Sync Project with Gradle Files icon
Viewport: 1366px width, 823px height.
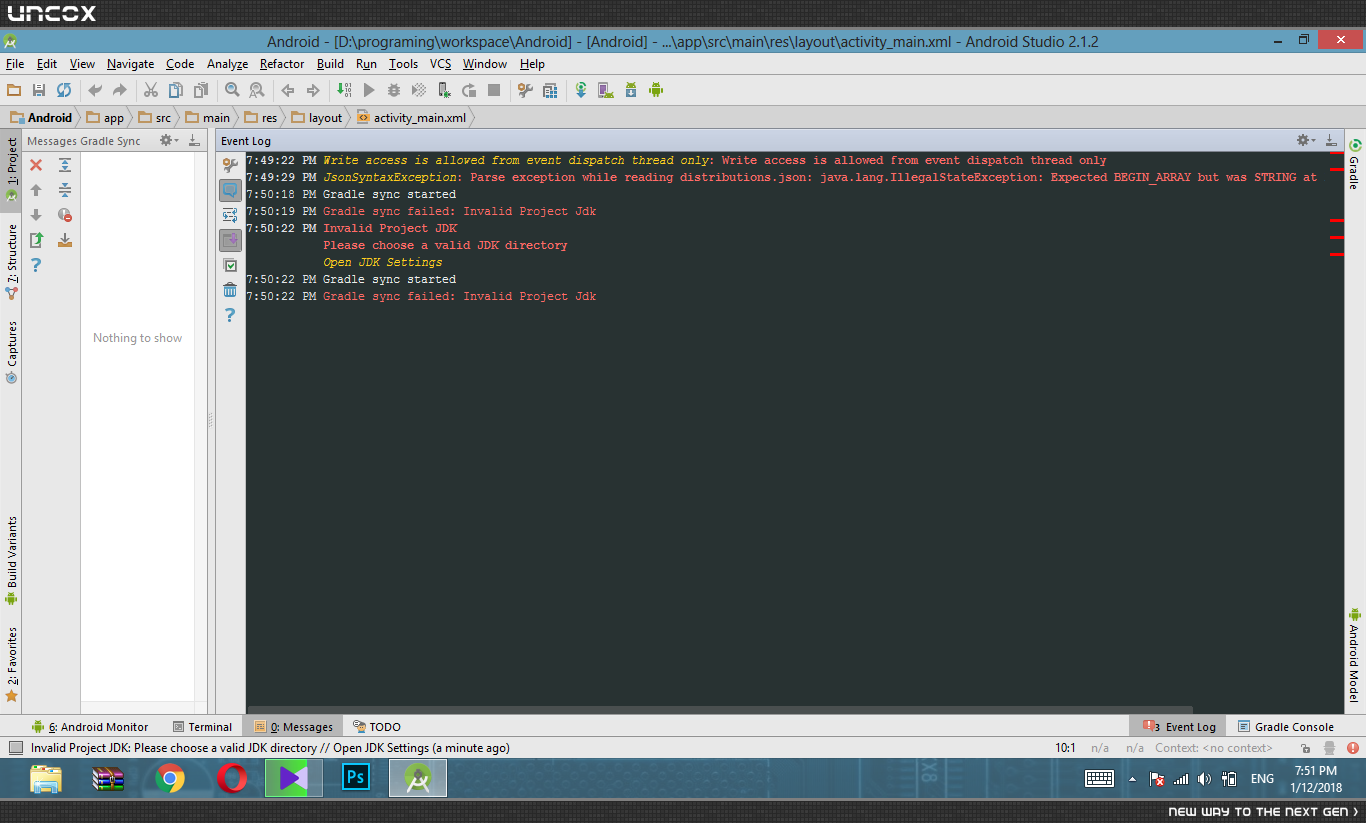tap(581, 90)
